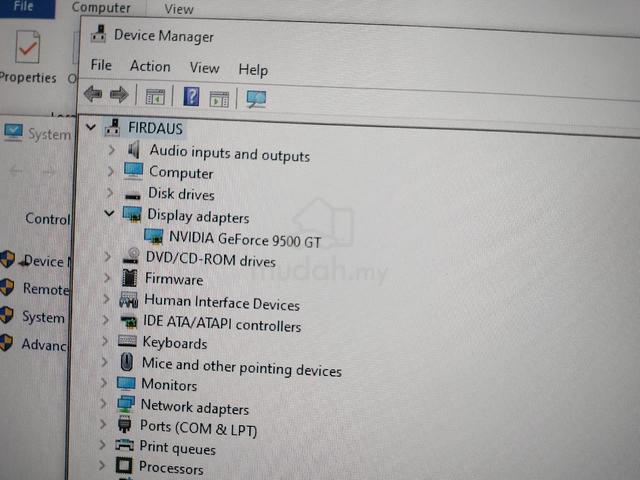
Task: Select Mice and other pointing devices label
Action: coord(242,367)
